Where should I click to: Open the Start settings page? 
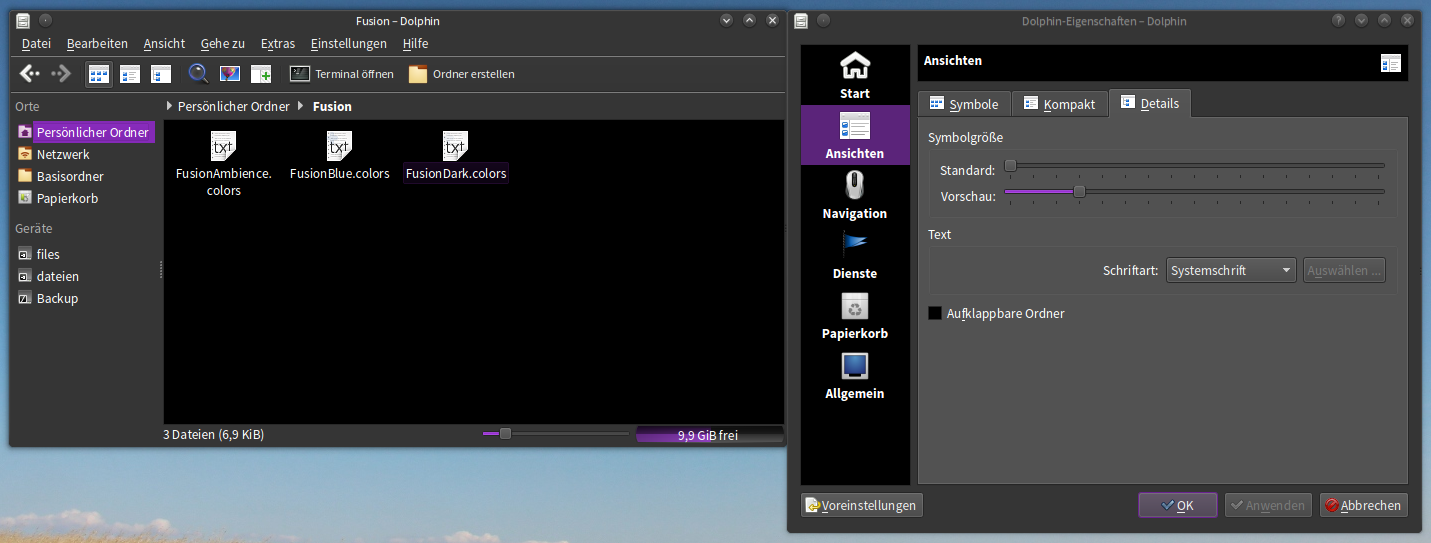point(855,75)
